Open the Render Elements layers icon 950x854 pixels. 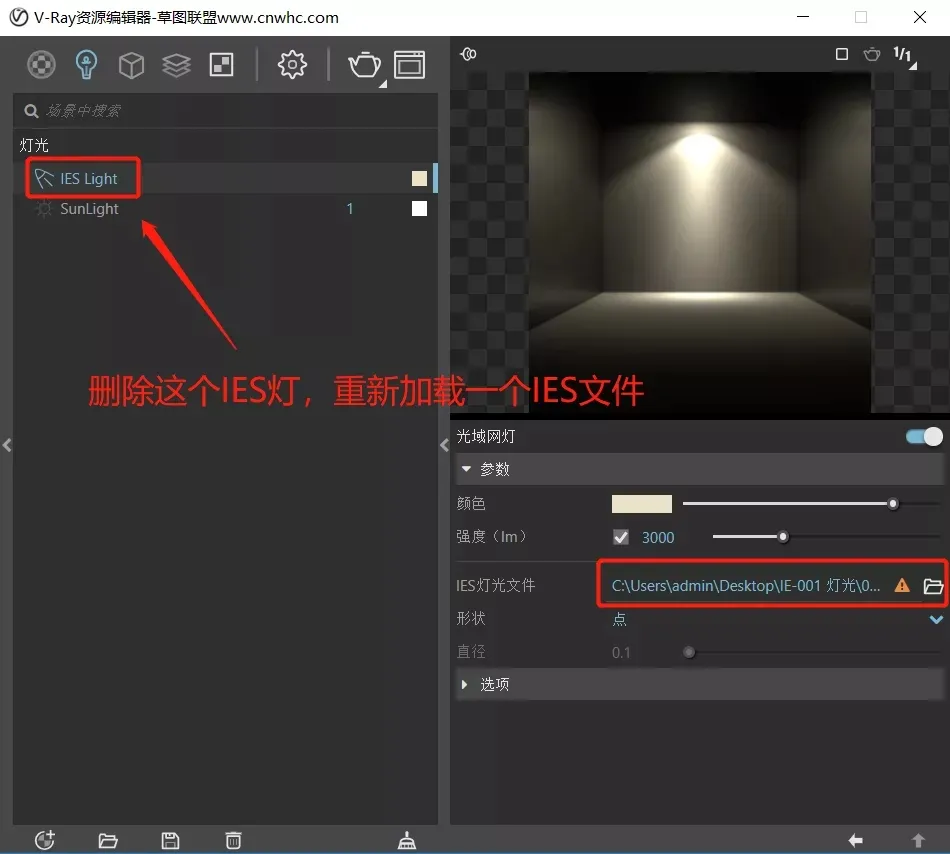pos(176,65)
